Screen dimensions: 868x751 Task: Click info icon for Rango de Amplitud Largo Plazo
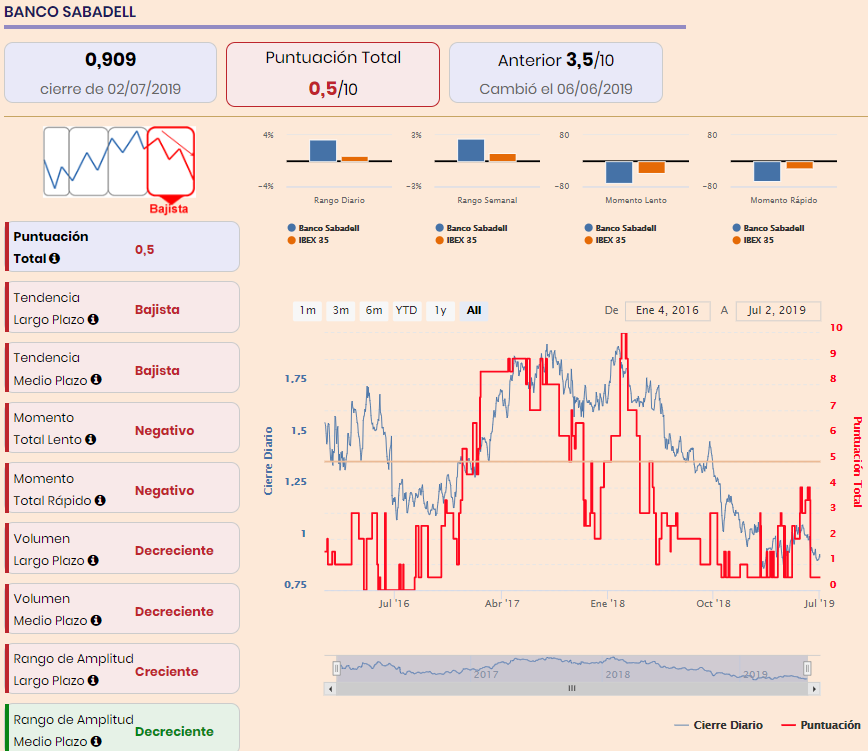click(93, 681)
